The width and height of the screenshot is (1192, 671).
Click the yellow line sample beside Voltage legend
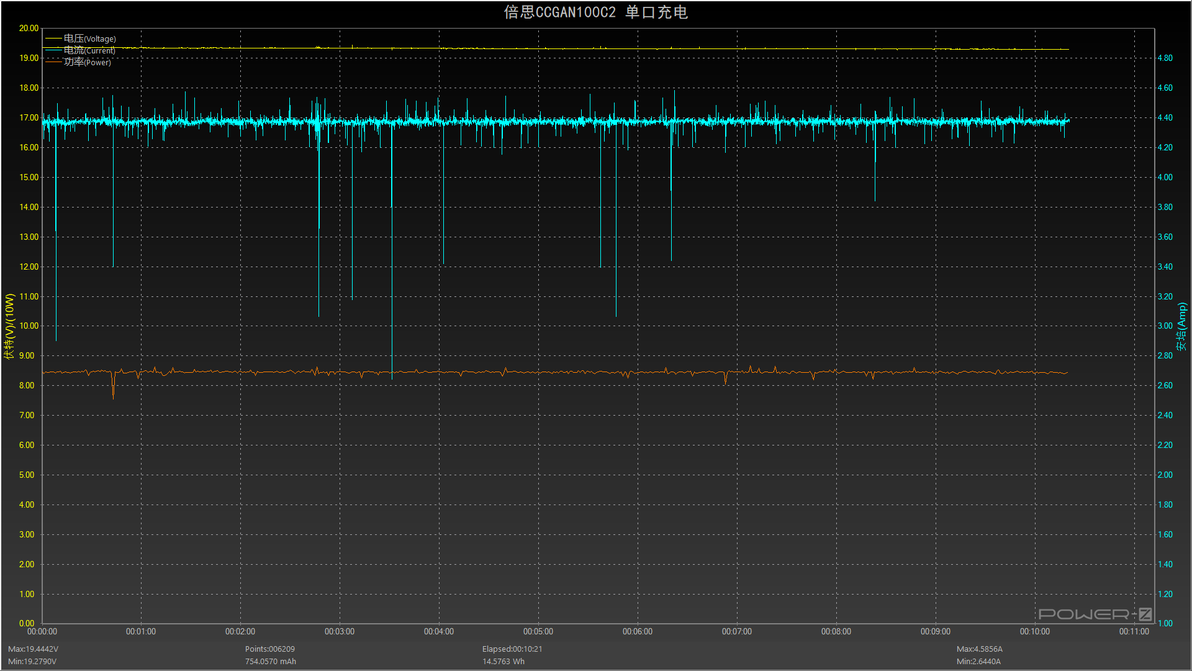[53, 38]
